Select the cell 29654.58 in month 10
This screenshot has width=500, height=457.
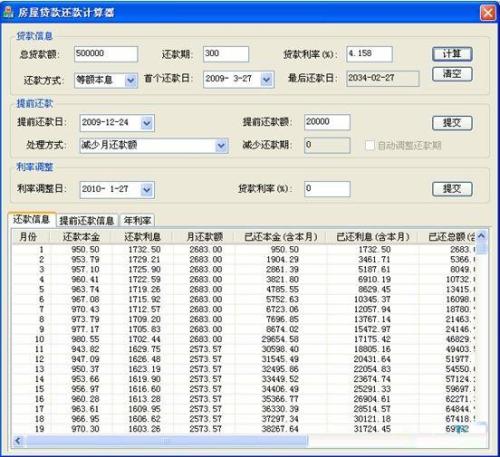(280, 339)
